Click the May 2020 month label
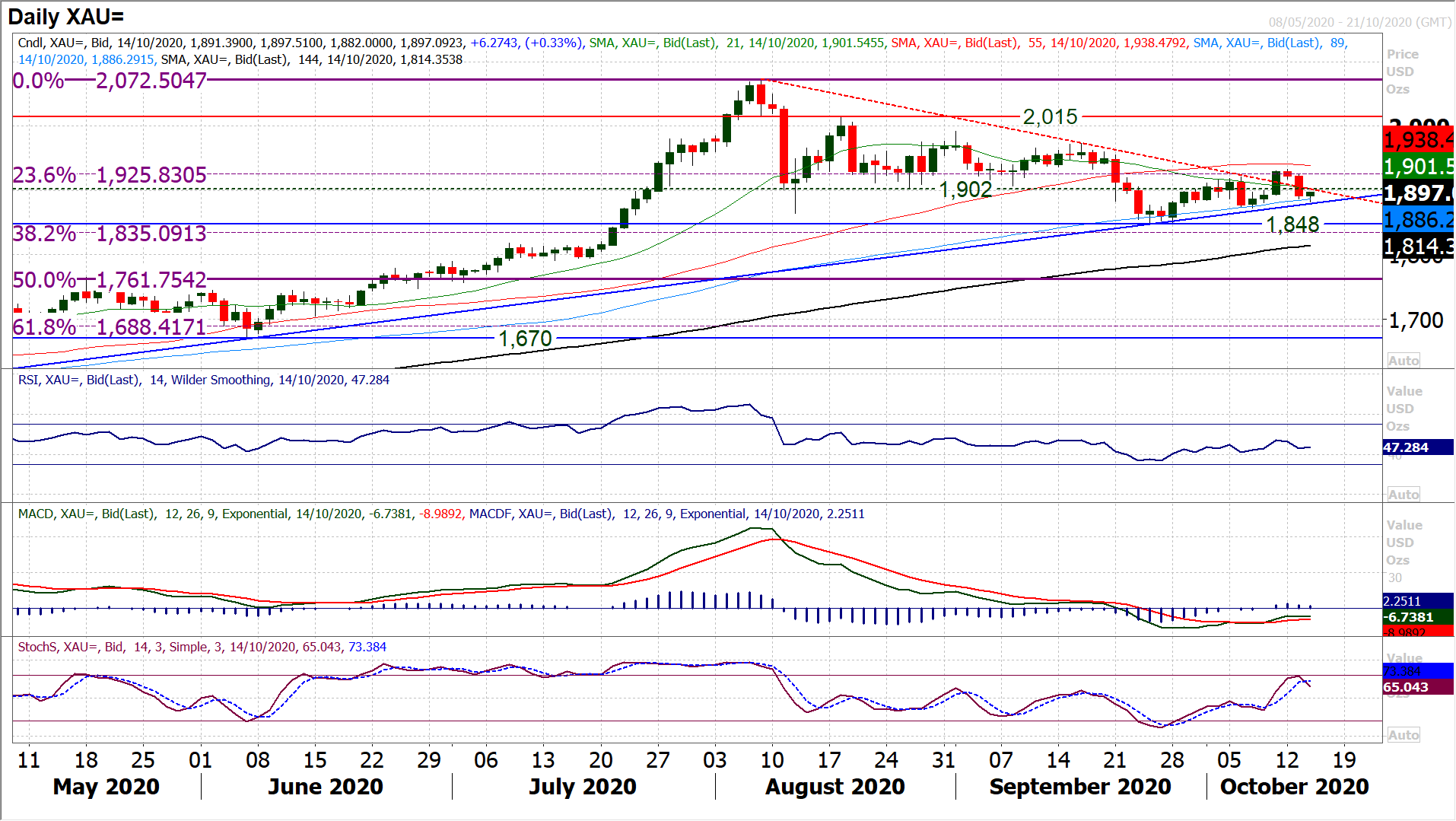Screen dimensions: 1456x821 pyautogui.click(x=106, y=787)
